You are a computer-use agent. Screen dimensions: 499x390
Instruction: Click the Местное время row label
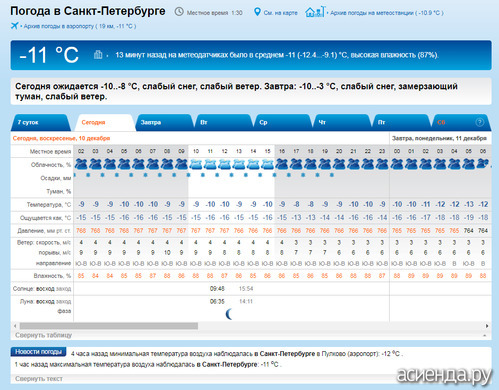(50, 151)
